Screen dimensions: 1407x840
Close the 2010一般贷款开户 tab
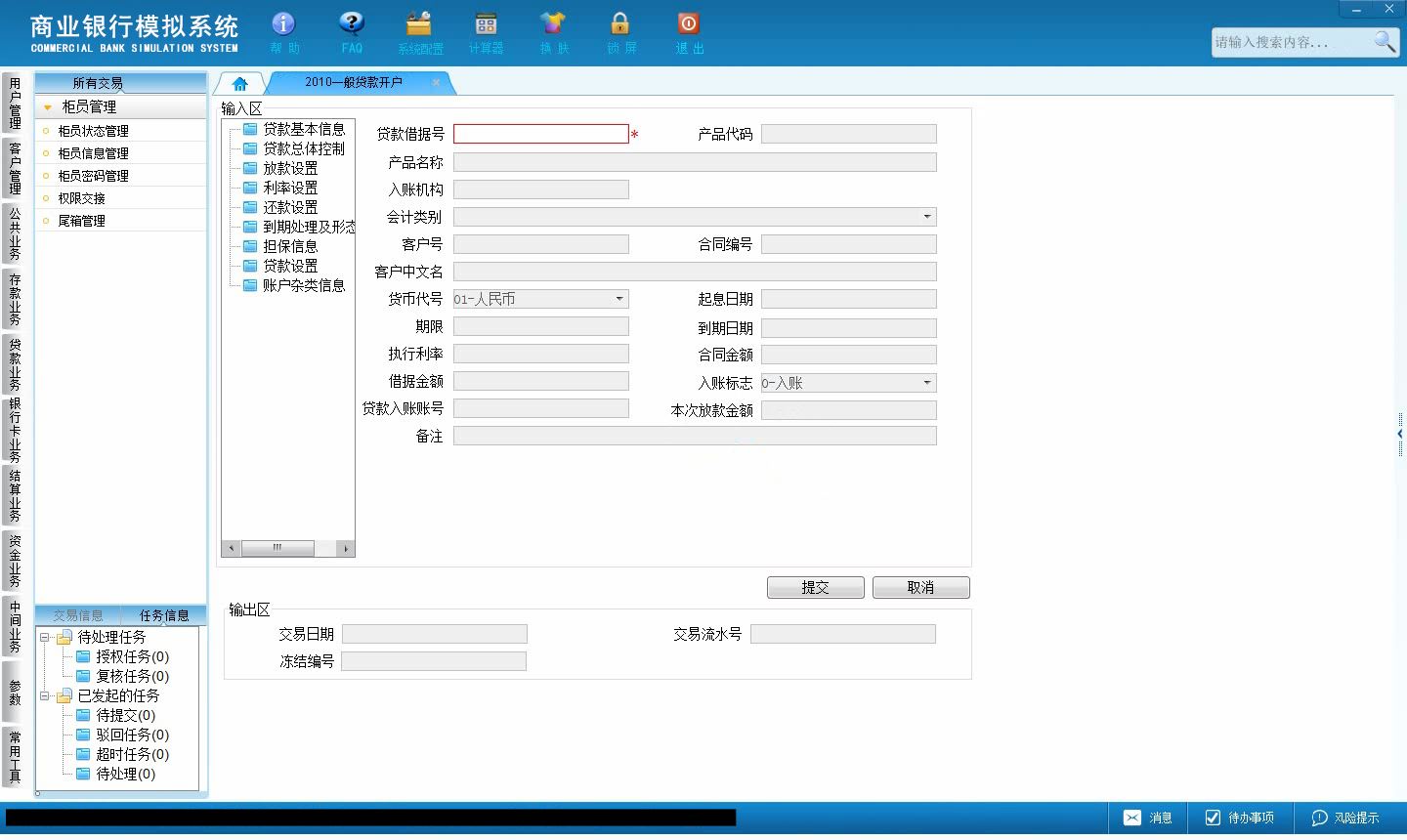(x=436, y=83)
